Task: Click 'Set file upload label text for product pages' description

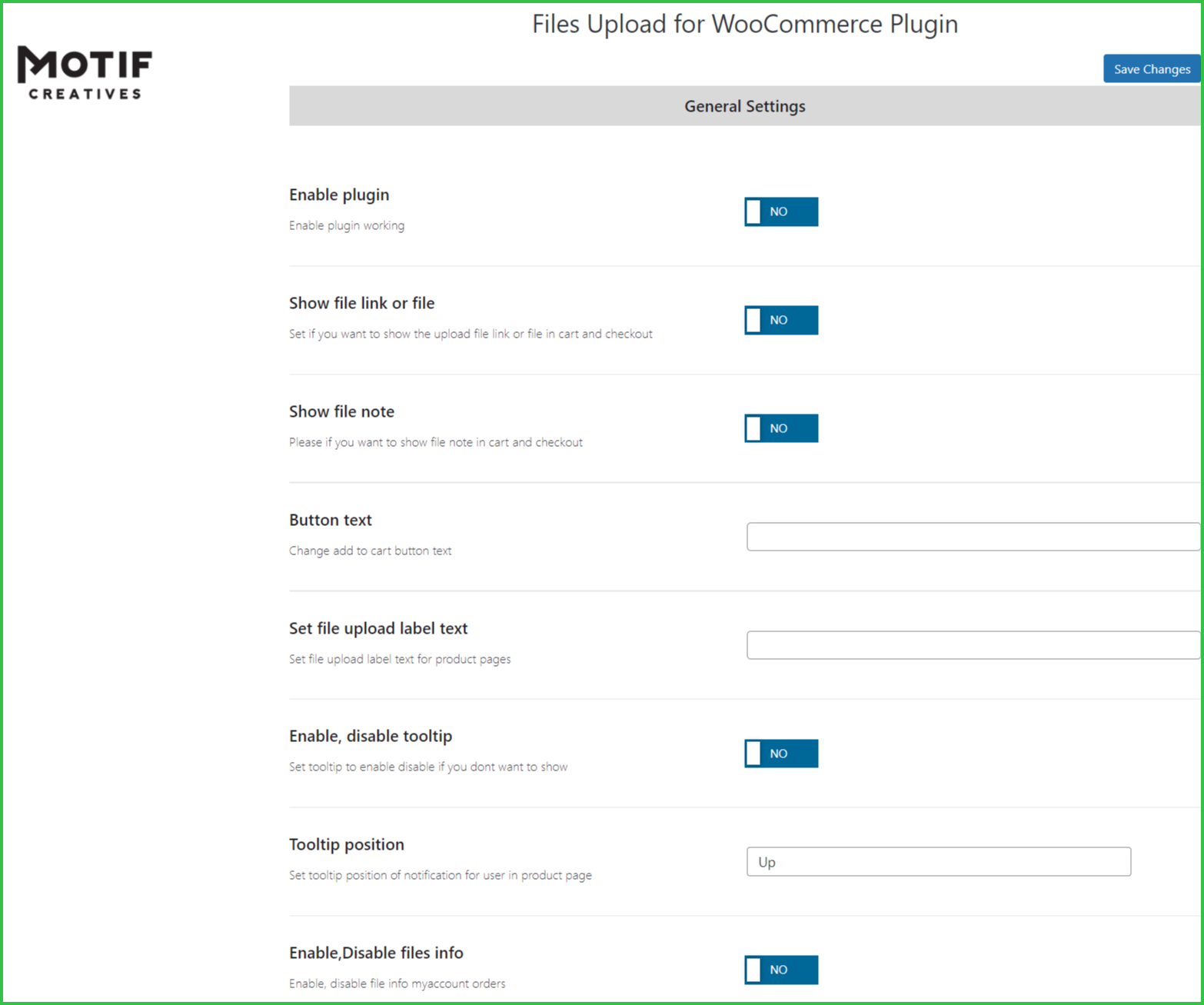Action: pyautogui.click(x=400, y=659)
